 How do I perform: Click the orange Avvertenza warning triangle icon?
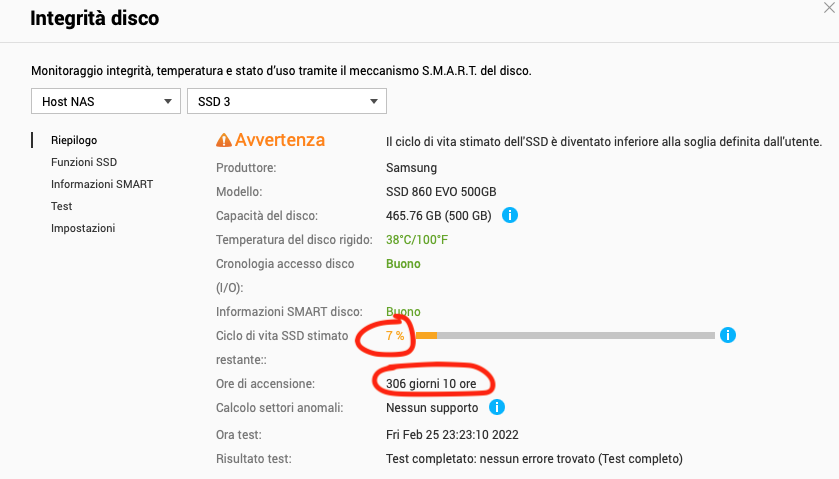coord(224,140)
